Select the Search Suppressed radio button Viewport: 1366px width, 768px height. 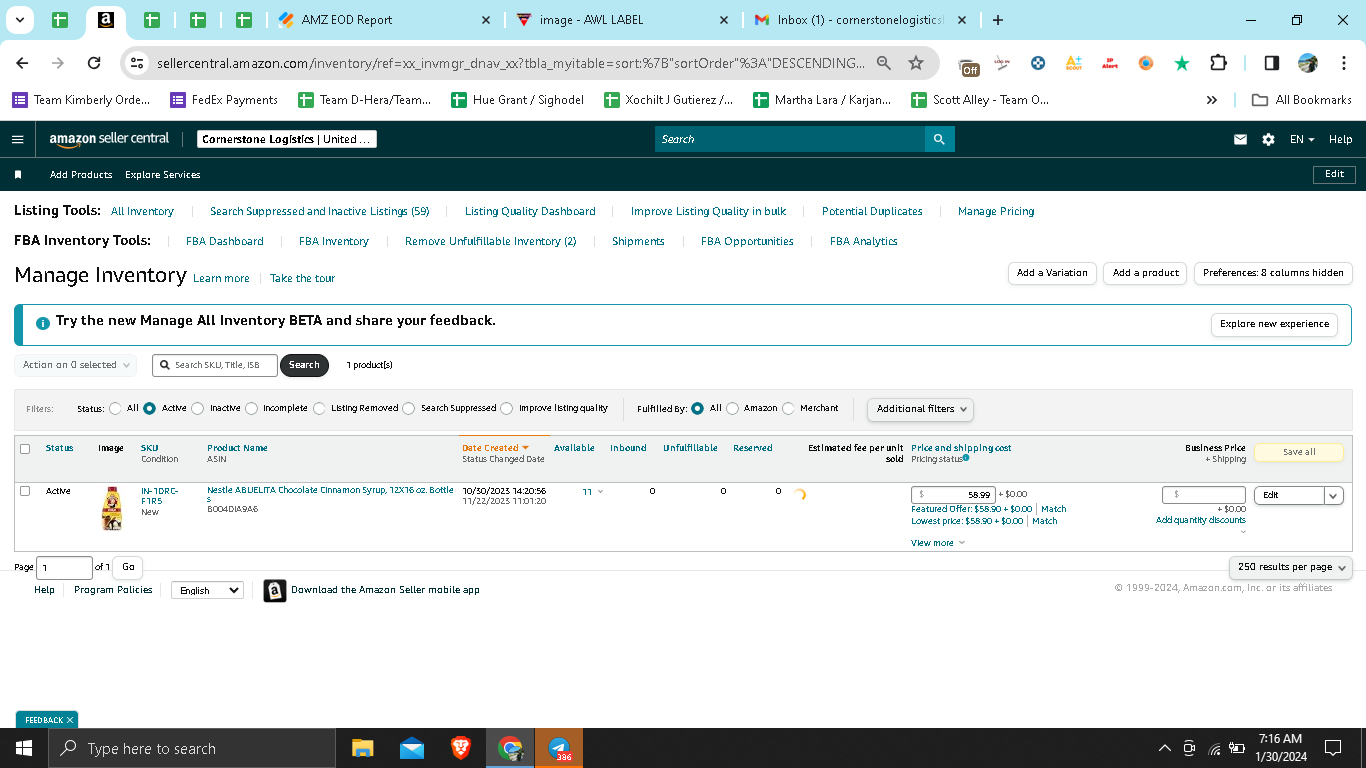408,408
